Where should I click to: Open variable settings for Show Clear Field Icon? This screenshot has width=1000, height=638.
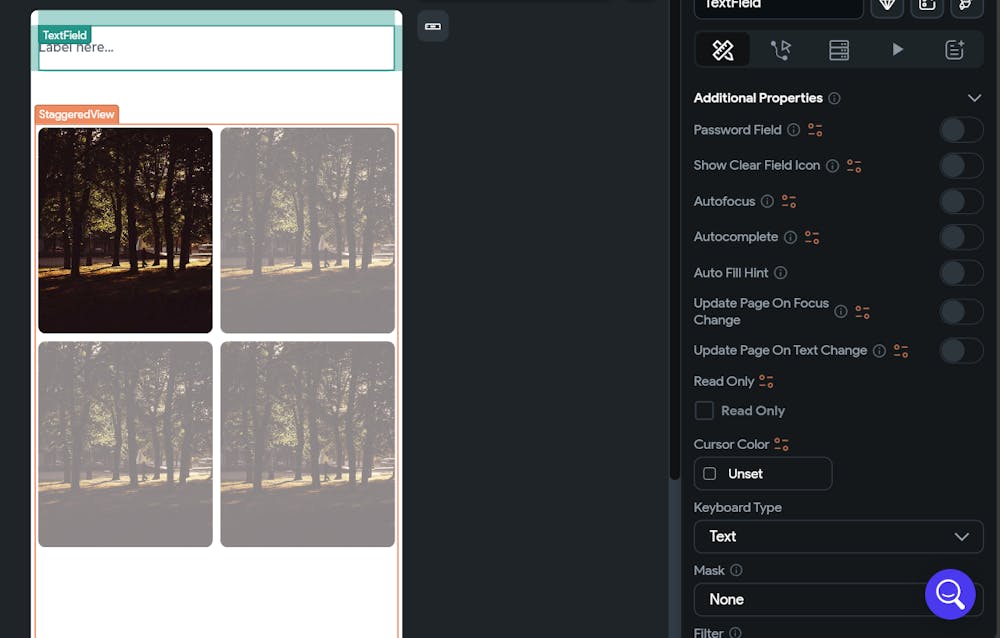(854, 166)
